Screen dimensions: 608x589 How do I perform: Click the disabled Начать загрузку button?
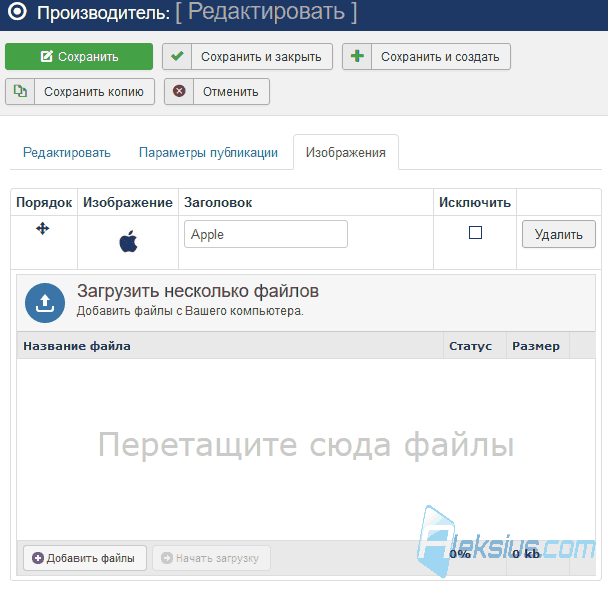pos(211,558)
